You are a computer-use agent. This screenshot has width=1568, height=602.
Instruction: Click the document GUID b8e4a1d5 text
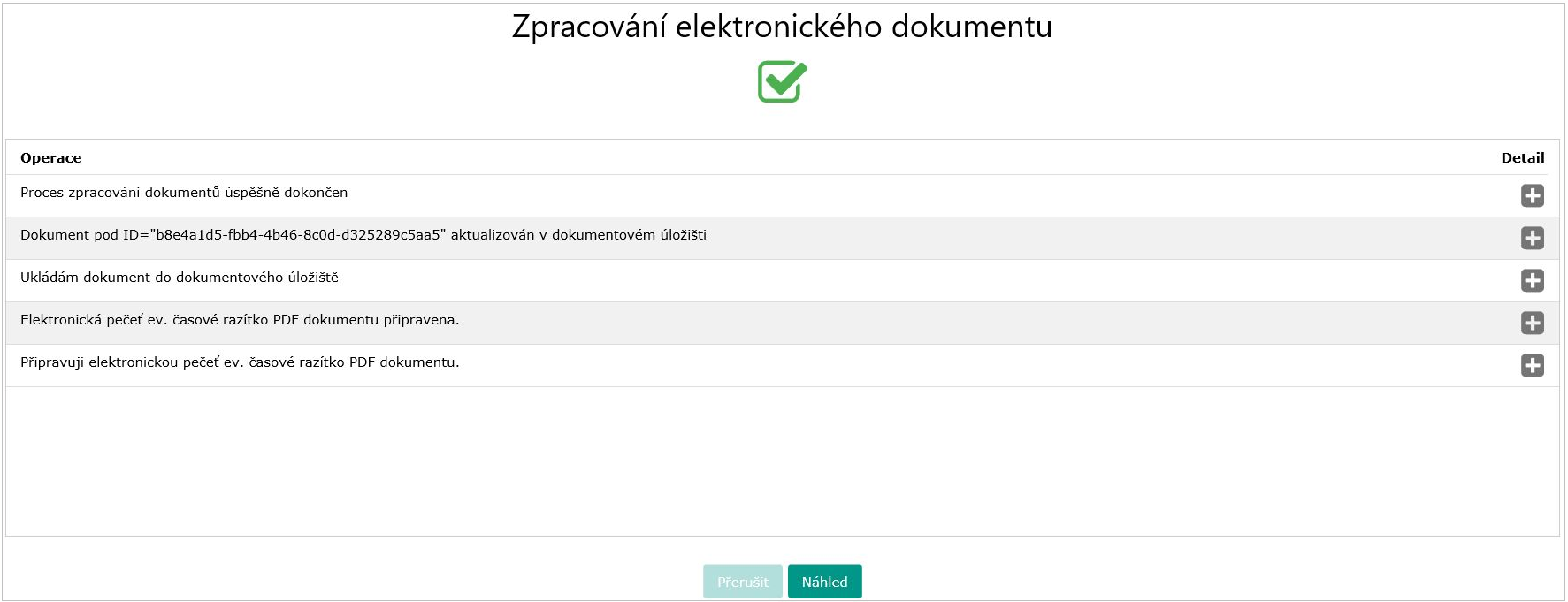pyautogui.click(x=297, y=235)
